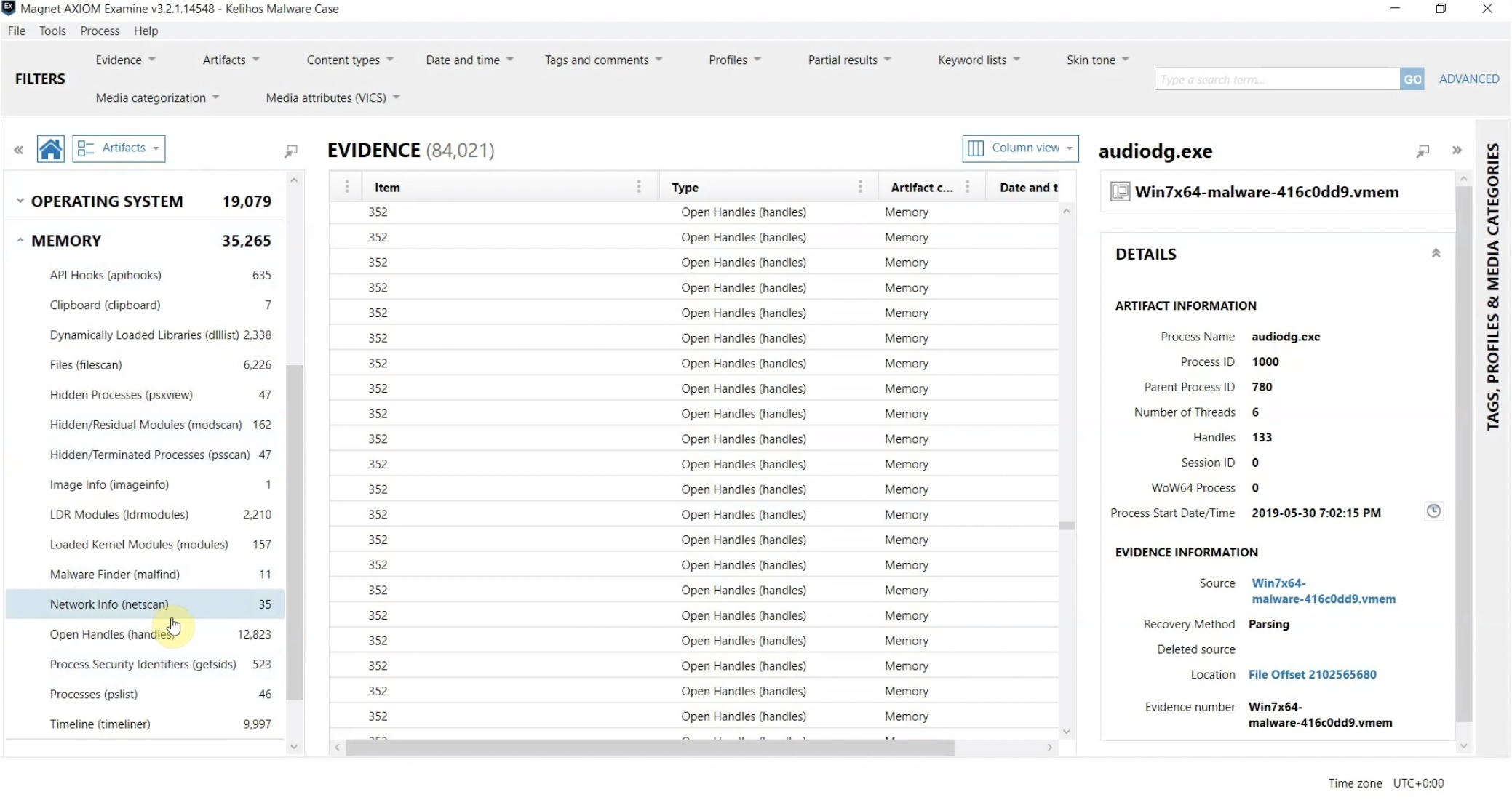Click the GO search button
This screenshot has height=800, width=1512.
pos(1412,79)
